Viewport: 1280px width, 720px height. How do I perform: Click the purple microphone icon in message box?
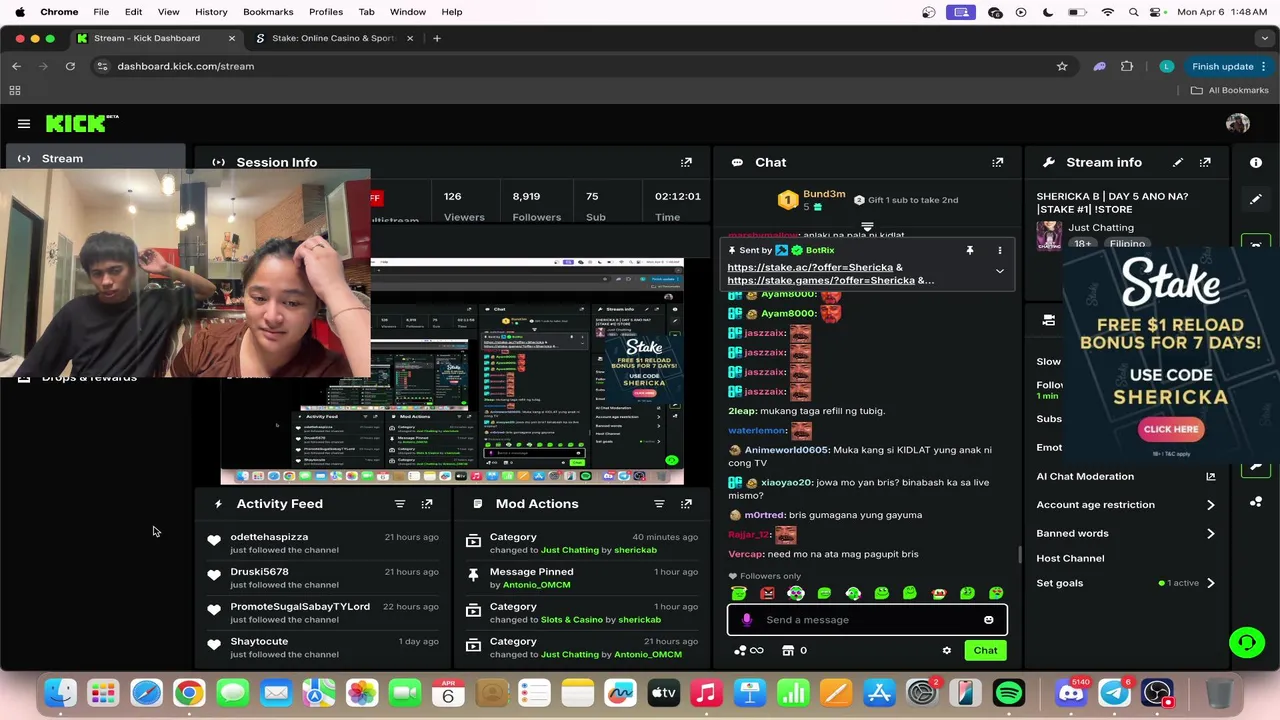746,620
